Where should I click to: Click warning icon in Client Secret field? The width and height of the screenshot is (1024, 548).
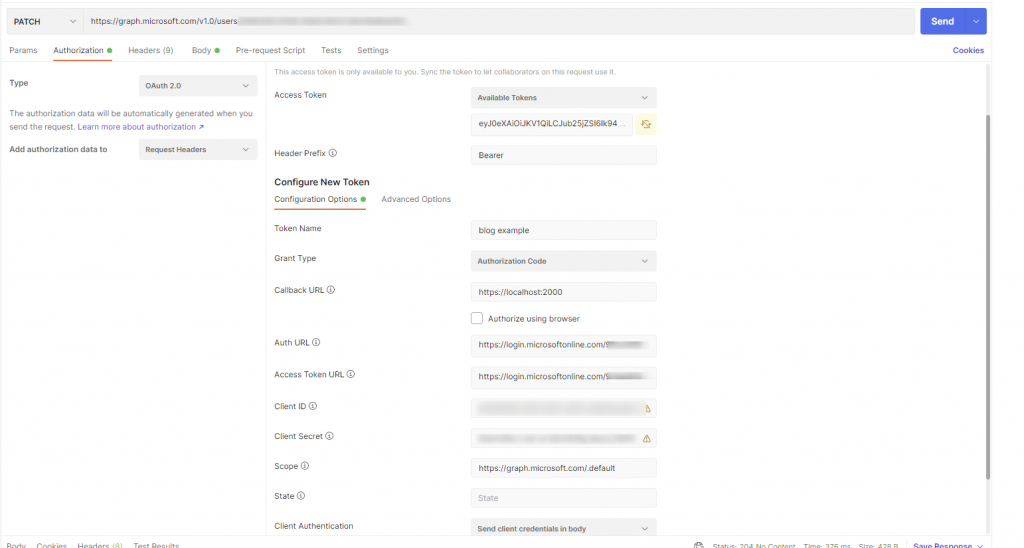pos(647,439)
